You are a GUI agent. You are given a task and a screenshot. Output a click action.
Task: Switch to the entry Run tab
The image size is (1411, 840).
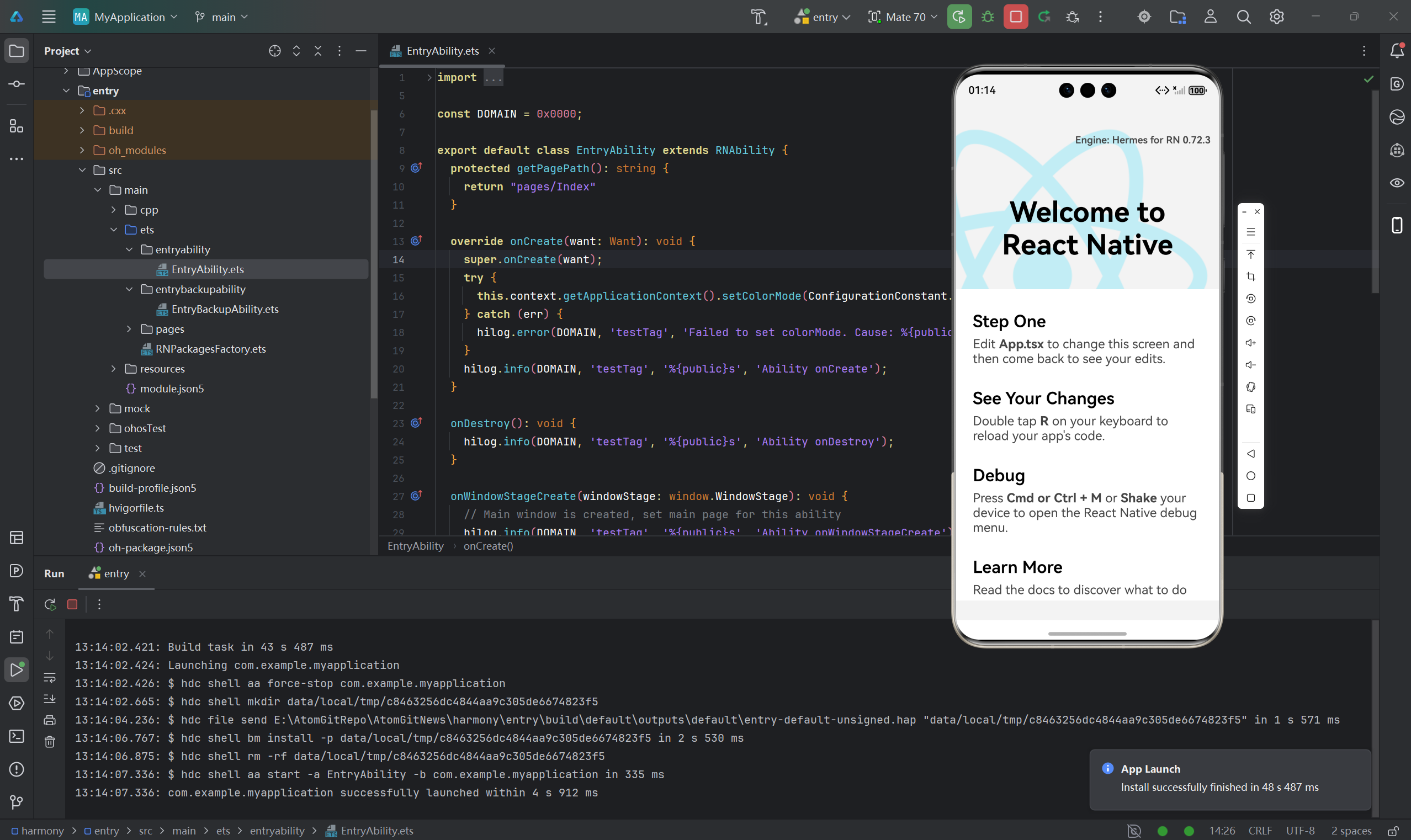point(116,573)
